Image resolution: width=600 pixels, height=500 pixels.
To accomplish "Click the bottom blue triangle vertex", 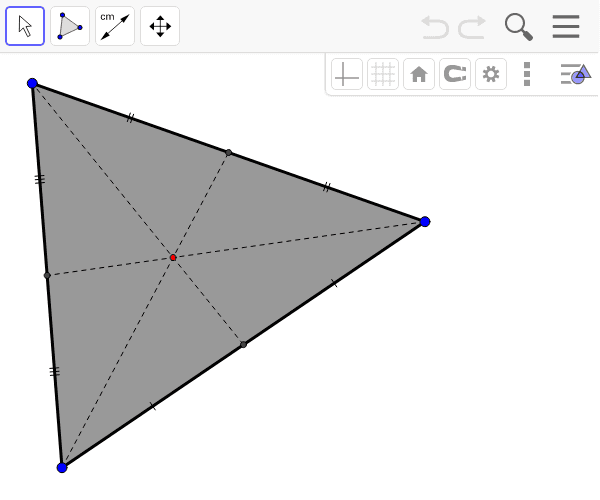I will click(x=62, y=467).
